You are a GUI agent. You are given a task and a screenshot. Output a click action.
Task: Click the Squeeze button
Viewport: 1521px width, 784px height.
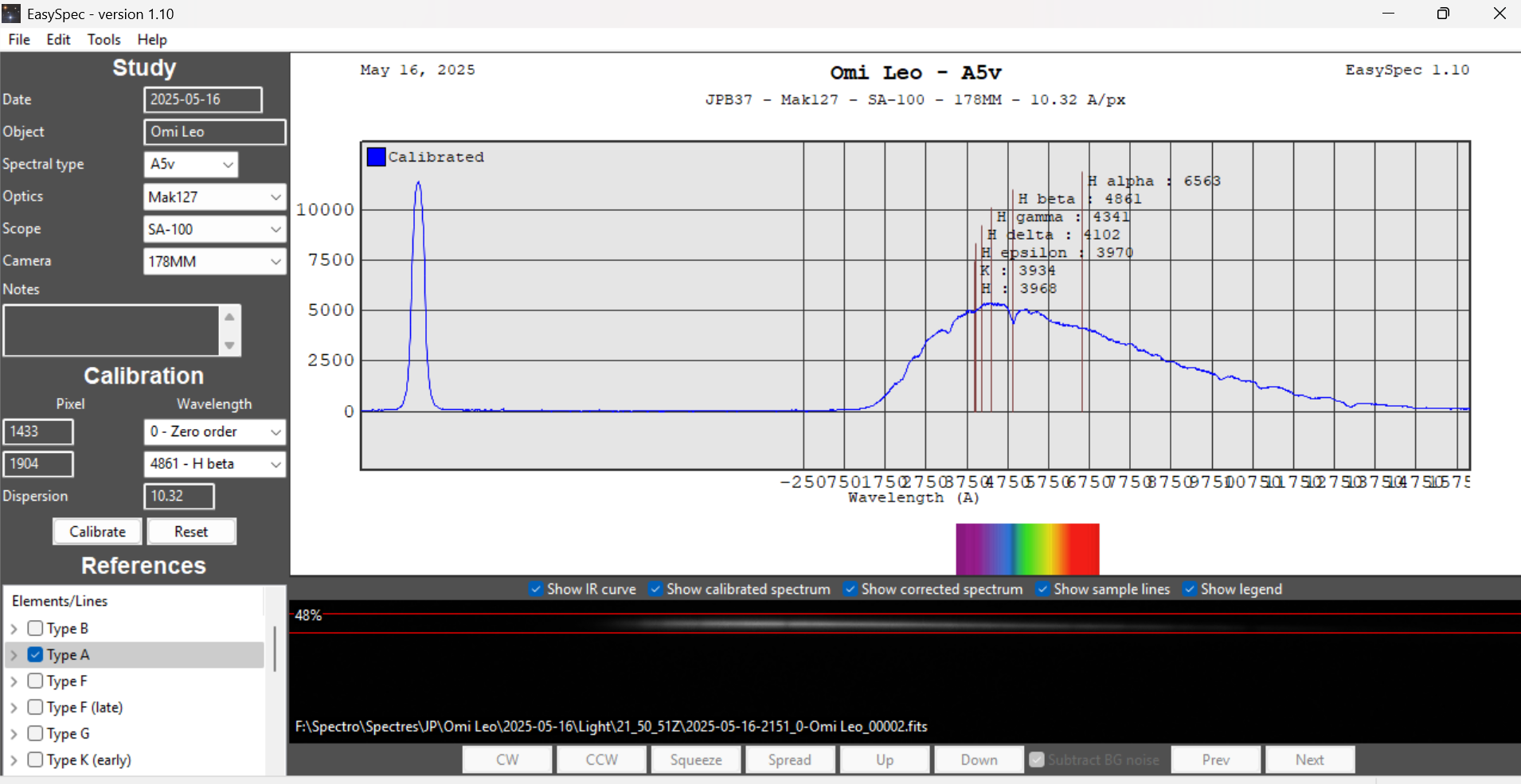click(x=696, y=759)
